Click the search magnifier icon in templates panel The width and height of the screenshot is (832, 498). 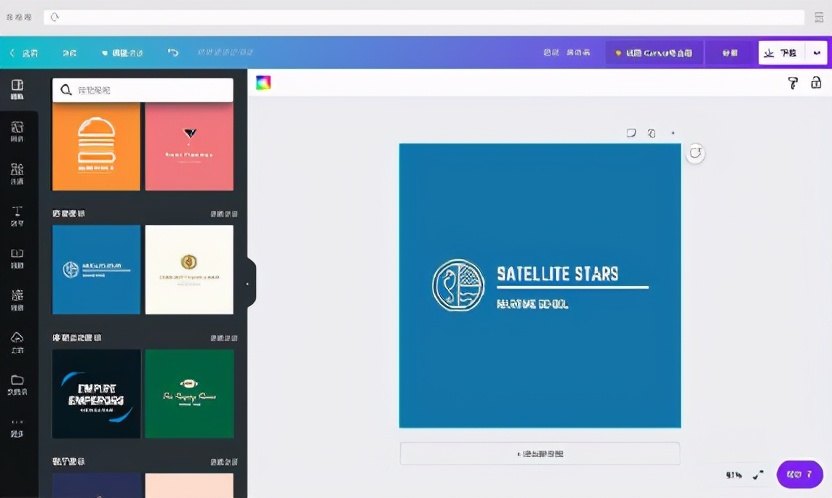pyautogui.click(x=66, y=90)
